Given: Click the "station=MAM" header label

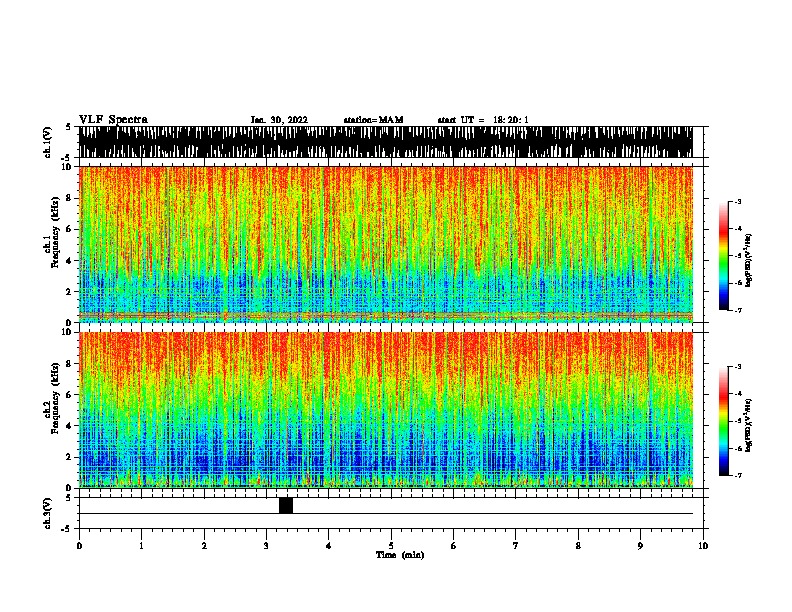Looking at the screenshot, I should [x=373, y=120].
